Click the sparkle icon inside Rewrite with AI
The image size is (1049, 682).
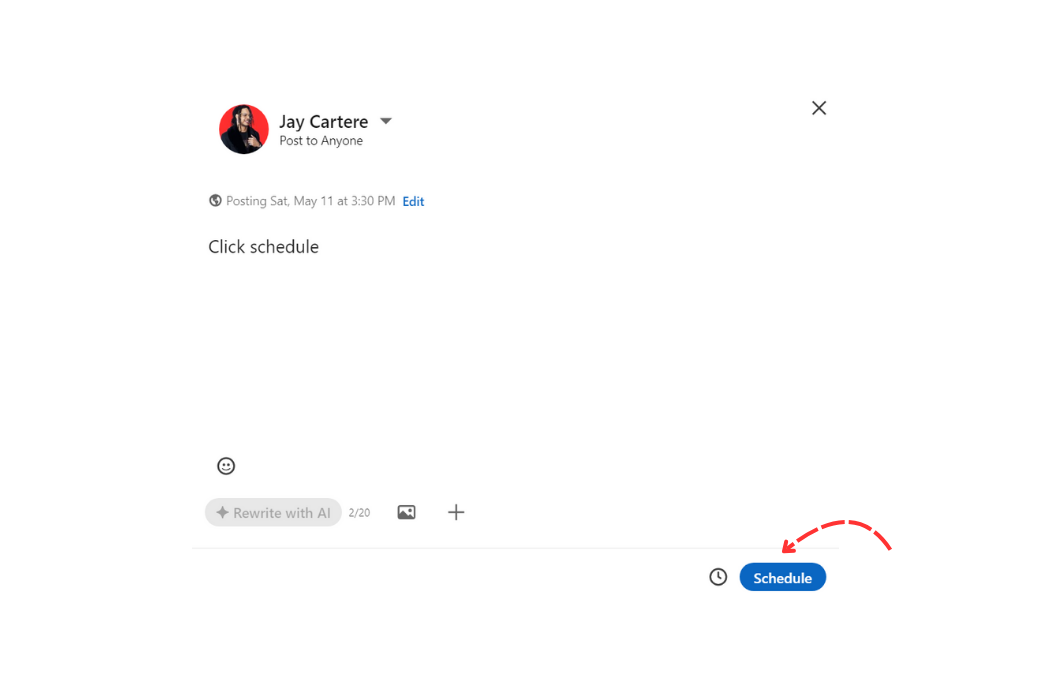point(223,512)
